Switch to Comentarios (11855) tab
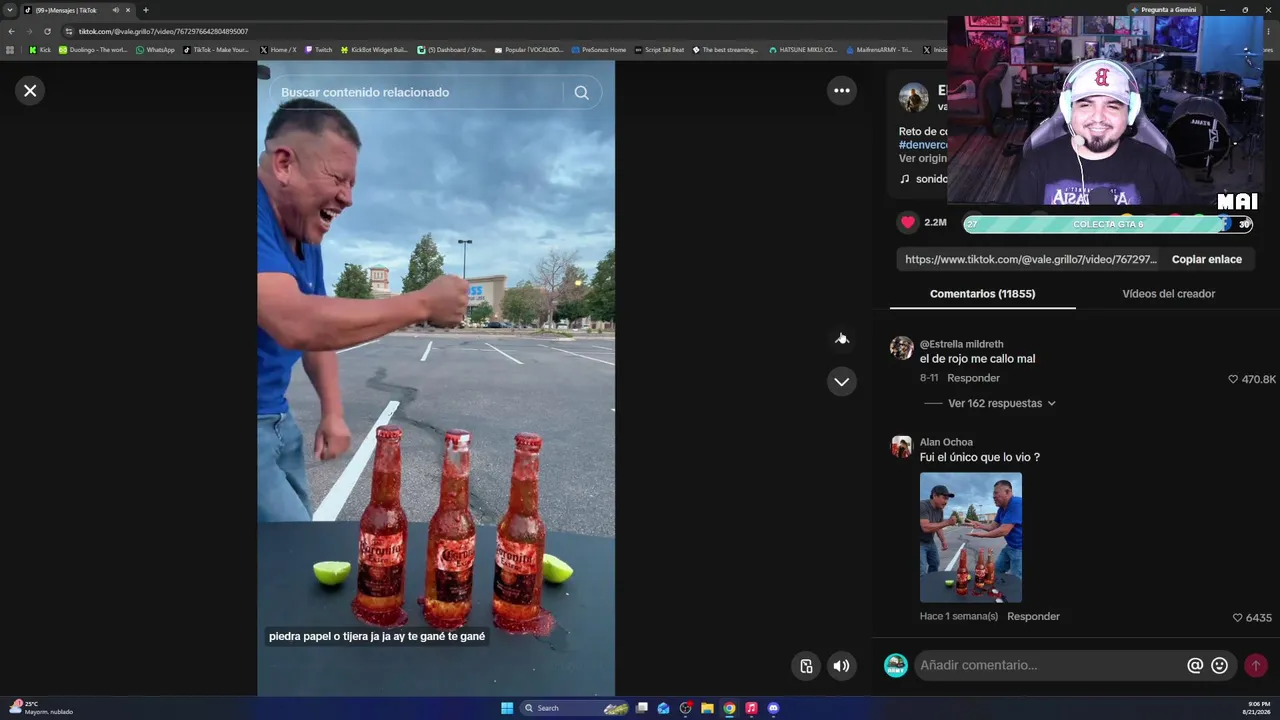The width and height of the screenshot is (1280, 720). click(x=982, y=294)
